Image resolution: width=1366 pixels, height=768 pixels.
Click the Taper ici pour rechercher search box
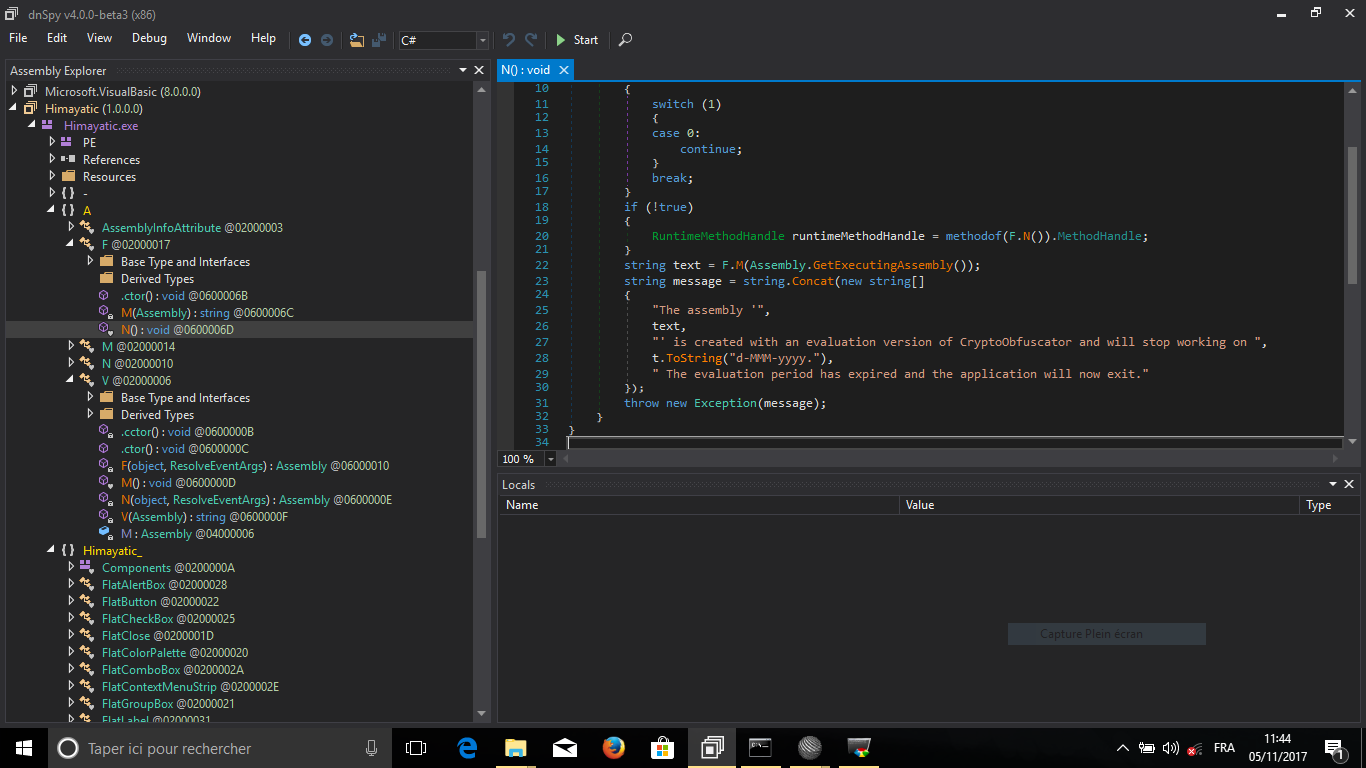220,748
